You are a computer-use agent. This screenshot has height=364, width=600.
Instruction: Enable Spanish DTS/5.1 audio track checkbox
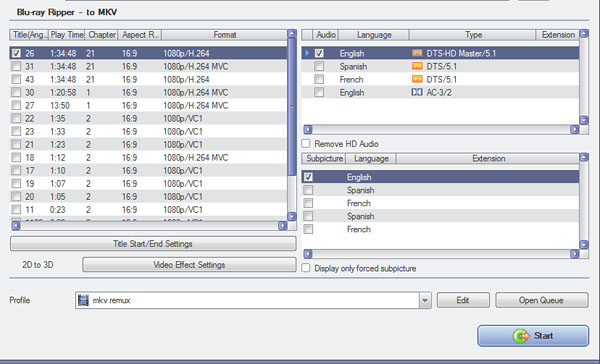[319, 66]
